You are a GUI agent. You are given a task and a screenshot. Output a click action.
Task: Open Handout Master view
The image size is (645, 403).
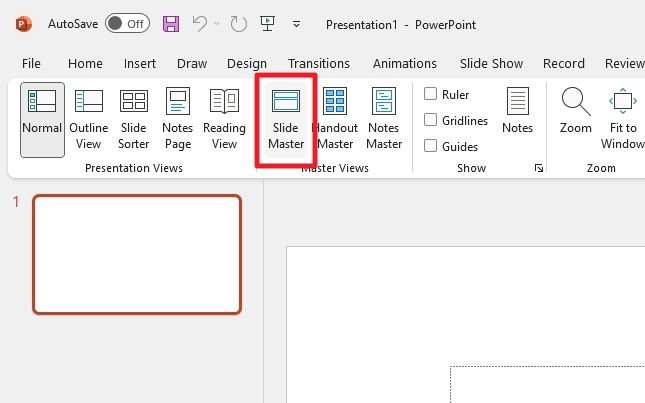tap(335, 119)
